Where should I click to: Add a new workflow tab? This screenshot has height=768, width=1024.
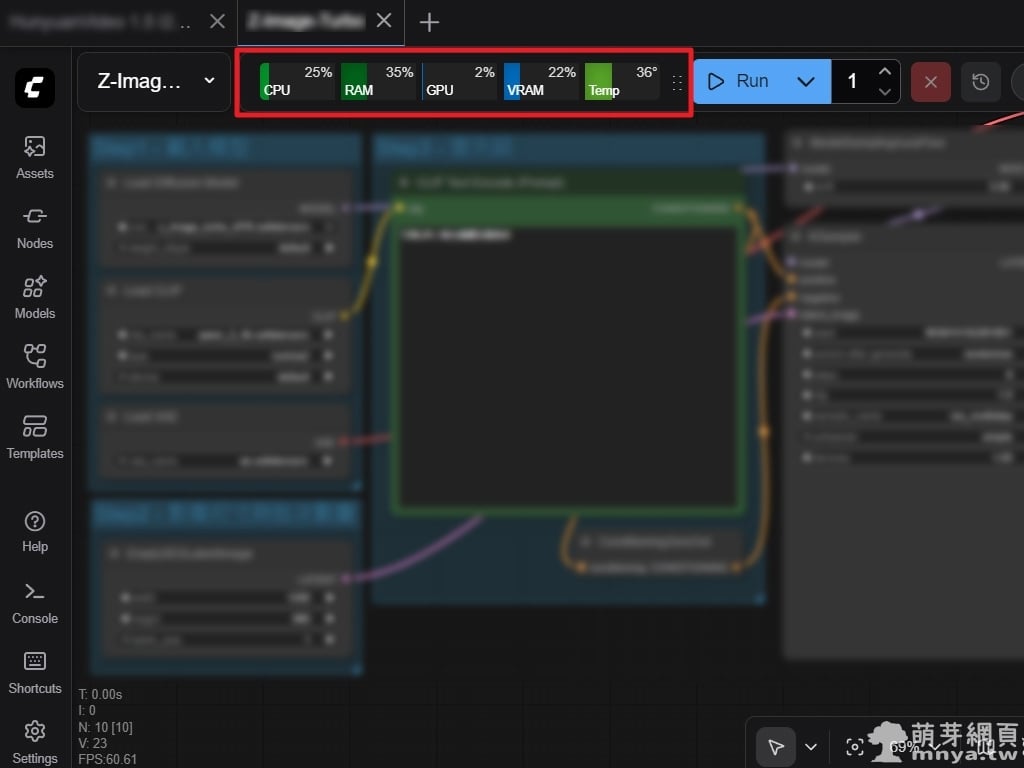point(429,22)
